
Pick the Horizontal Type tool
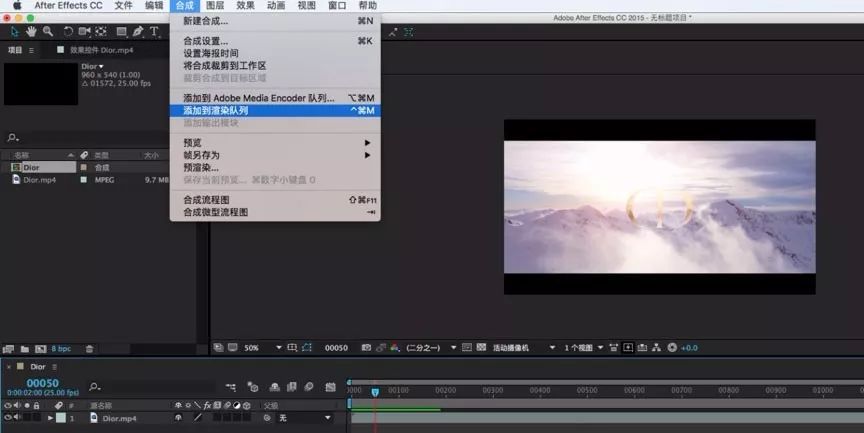click(154, 32)
